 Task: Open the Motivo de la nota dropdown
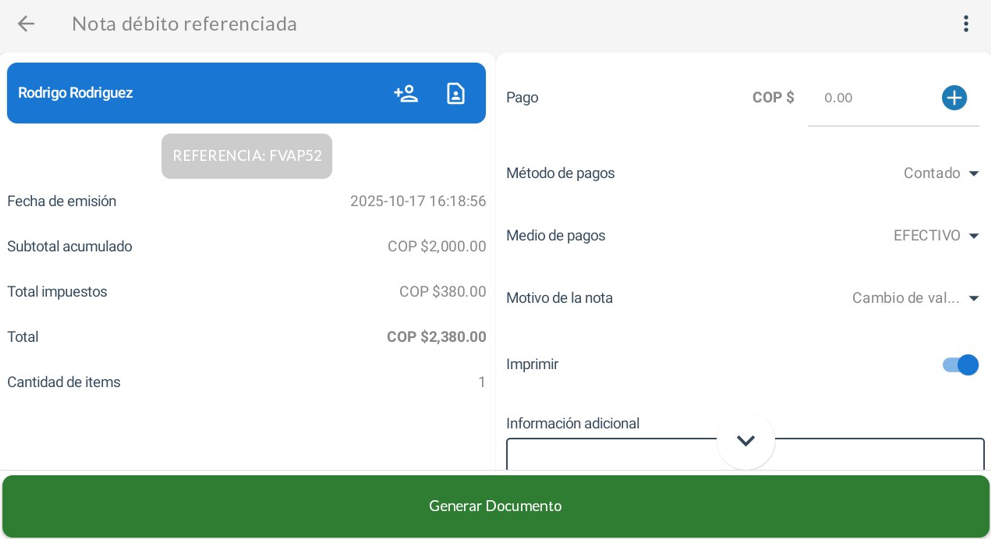click(x=915, y=298)
